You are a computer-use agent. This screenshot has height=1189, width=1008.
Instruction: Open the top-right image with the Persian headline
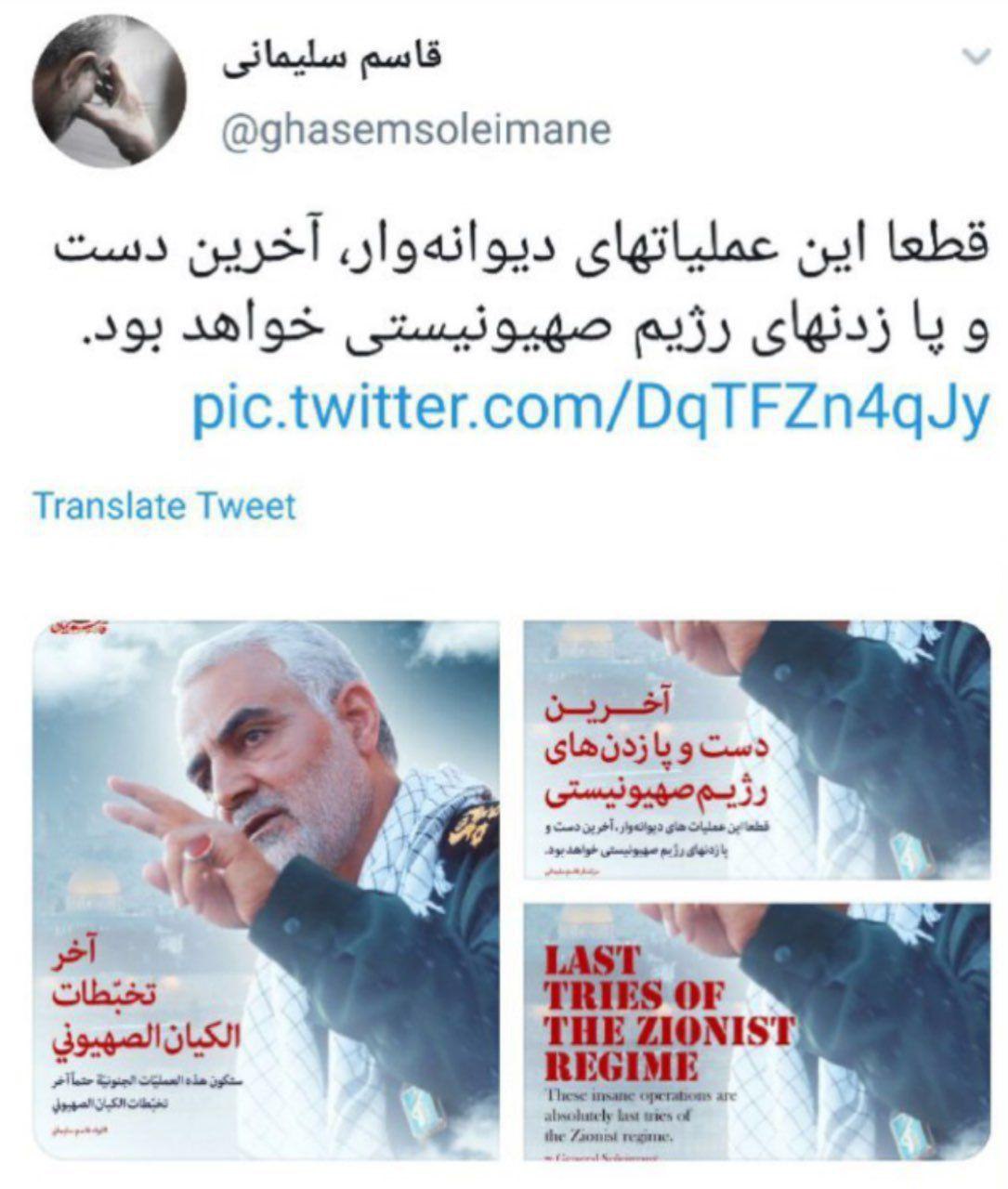pos(756,751)
